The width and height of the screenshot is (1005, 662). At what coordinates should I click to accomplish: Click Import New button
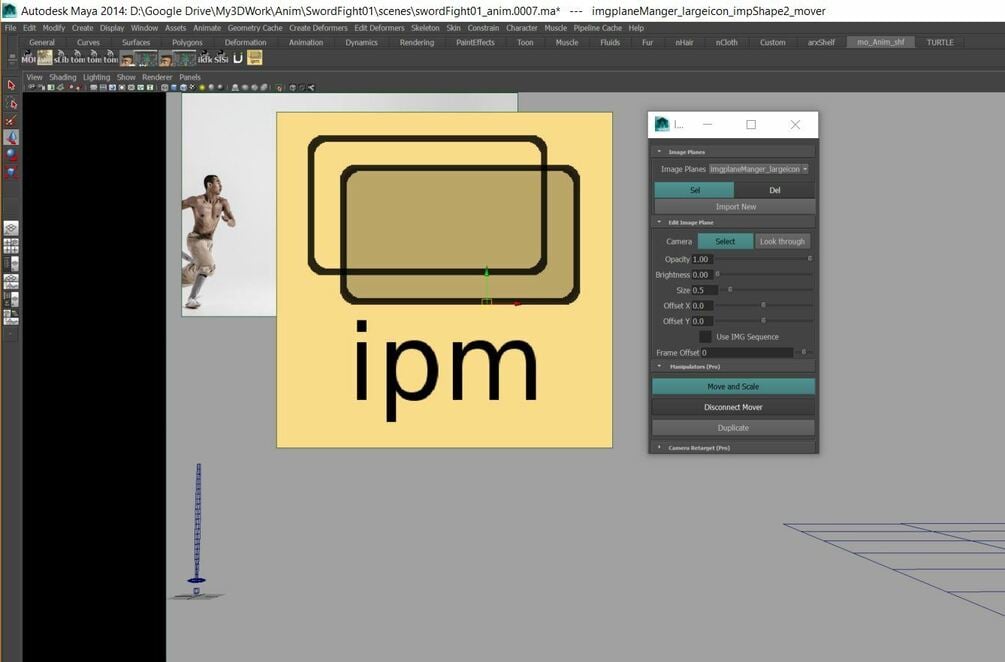point(735,206)
